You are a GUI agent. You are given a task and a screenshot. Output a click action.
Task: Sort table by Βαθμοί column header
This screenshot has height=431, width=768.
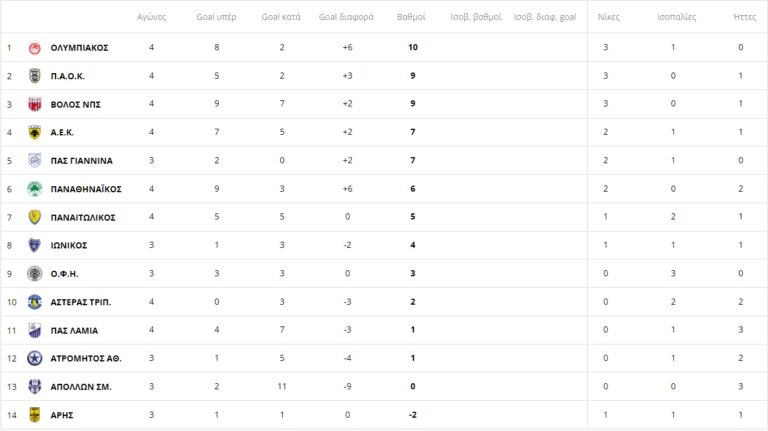(x=411, y=18)
